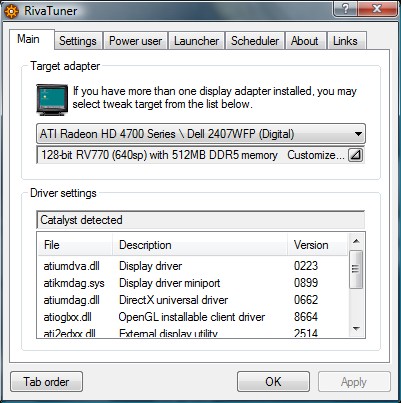Select the atikmdag.sys miniport row
This screenshot has height=403, width=401.
193,283
